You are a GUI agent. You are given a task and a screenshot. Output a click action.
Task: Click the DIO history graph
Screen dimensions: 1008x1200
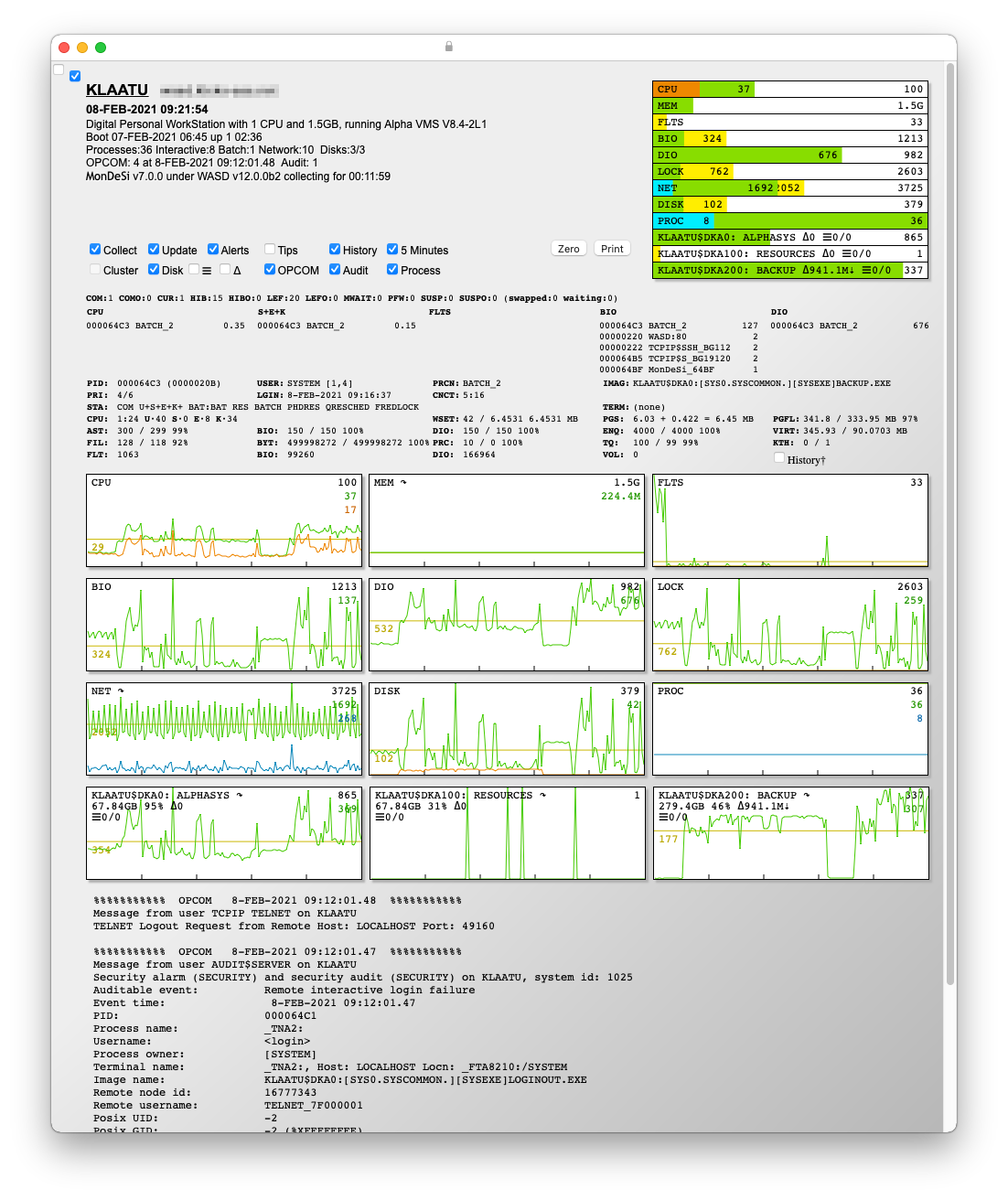click(507, 625)
